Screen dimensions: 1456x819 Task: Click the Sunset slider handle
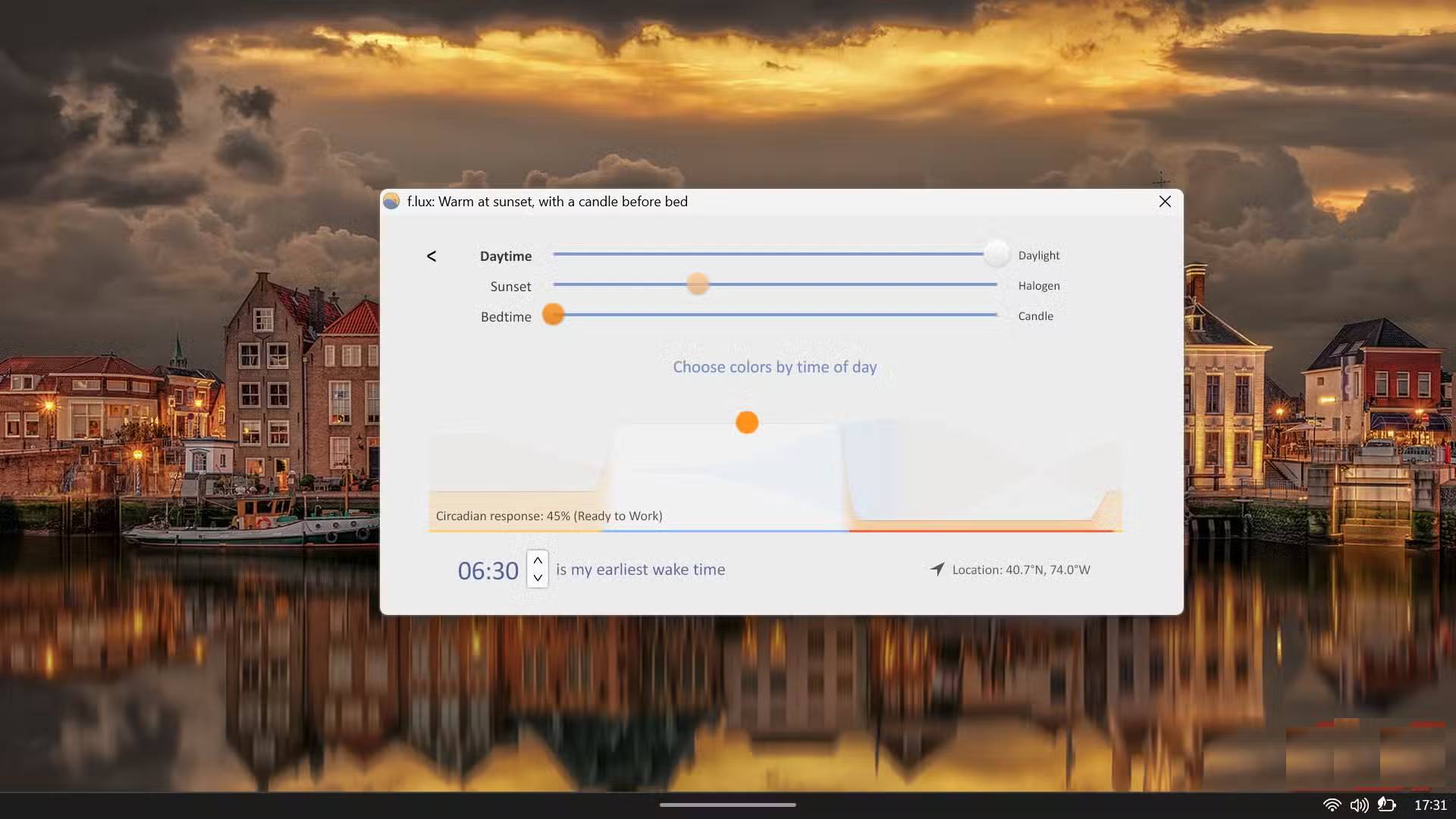pyautogui.click(x=698, y=284)
